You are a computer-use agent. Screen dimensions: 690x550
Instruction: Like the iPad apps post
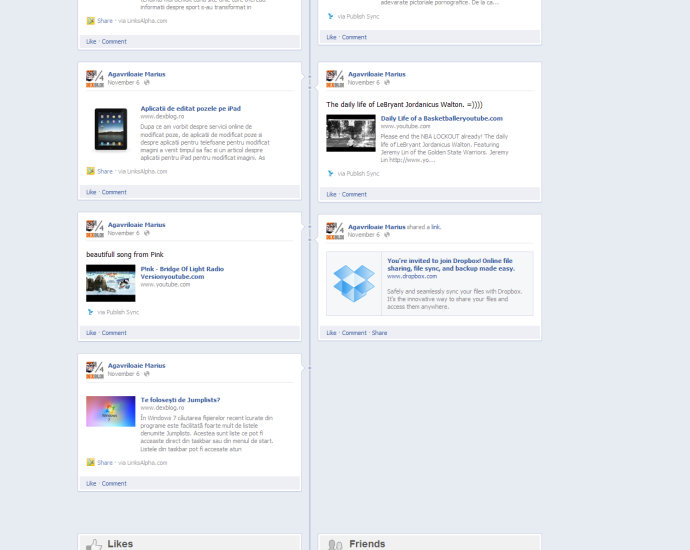(91, 192)
